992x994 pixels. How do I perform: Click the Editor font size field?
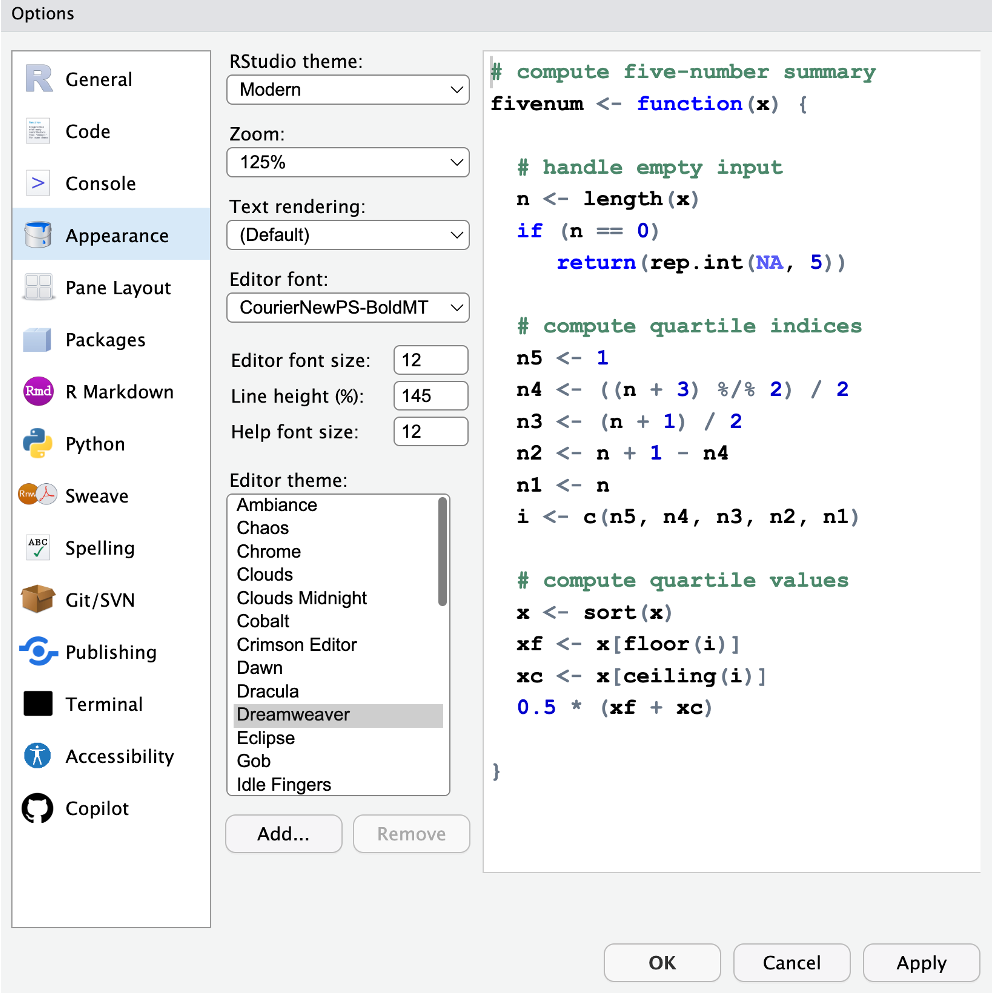coord(431,360)
